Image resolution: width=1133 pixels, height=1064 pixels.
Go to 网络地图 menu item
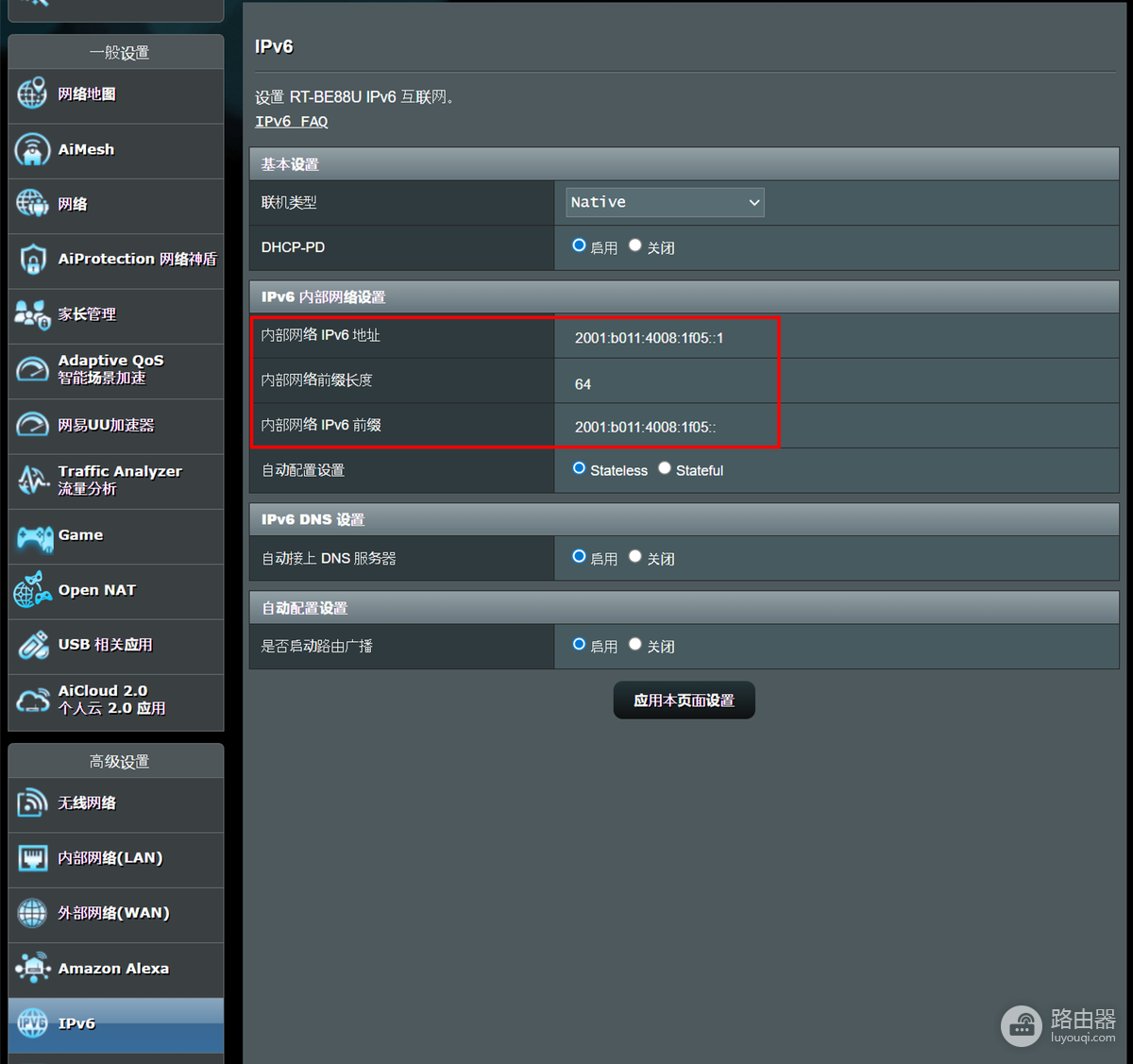[x=116, y=95]
